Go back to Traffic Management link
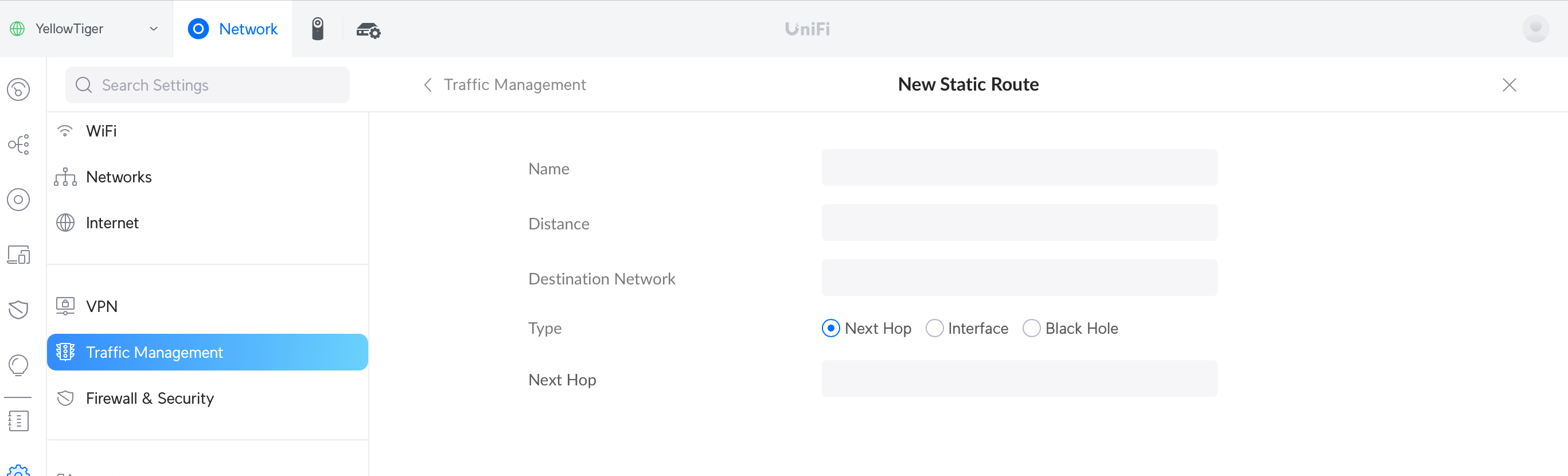 pyautogui.click(x=514, y=85)
